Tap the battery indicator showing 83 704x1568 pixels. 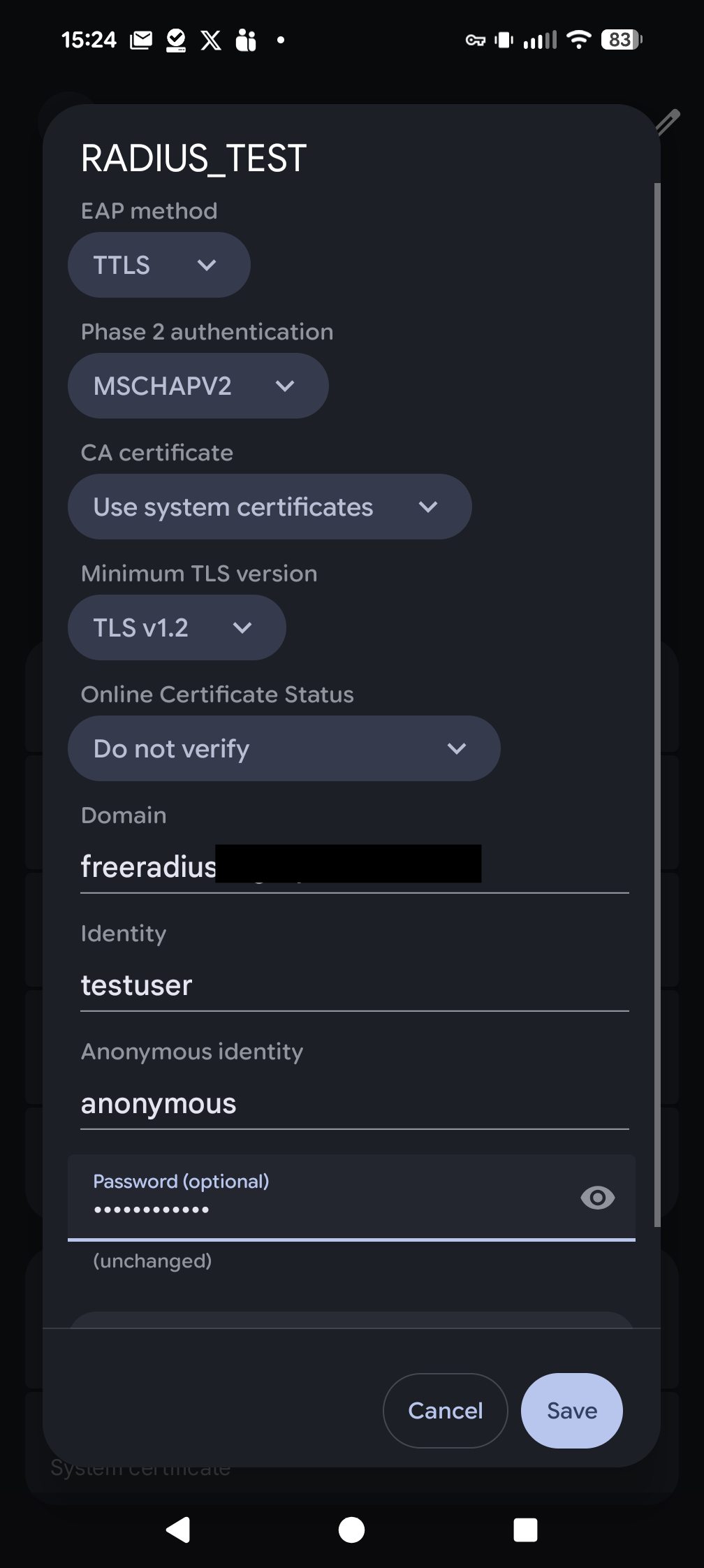620,39
